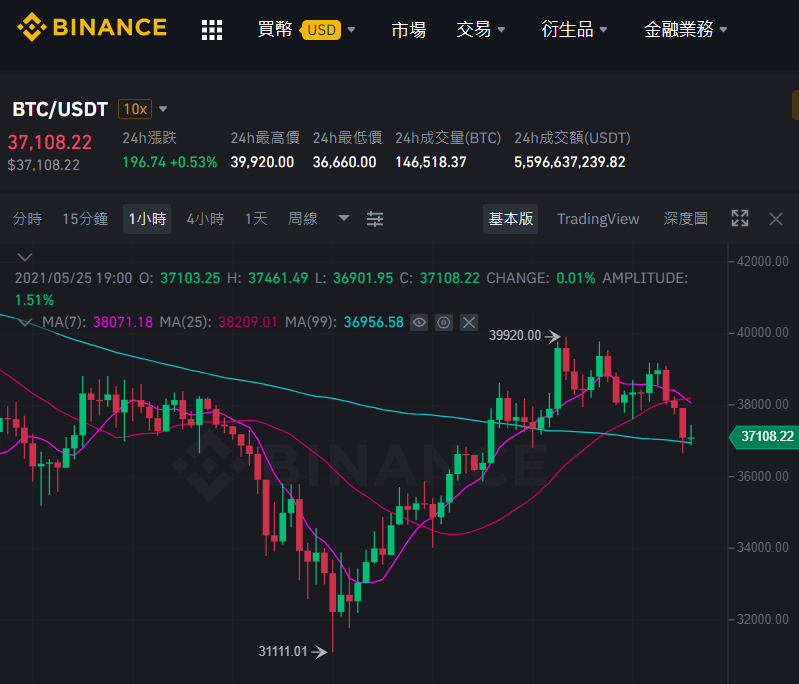
Task: Remove the MA indicator with the X
Action: coord(469,322)
